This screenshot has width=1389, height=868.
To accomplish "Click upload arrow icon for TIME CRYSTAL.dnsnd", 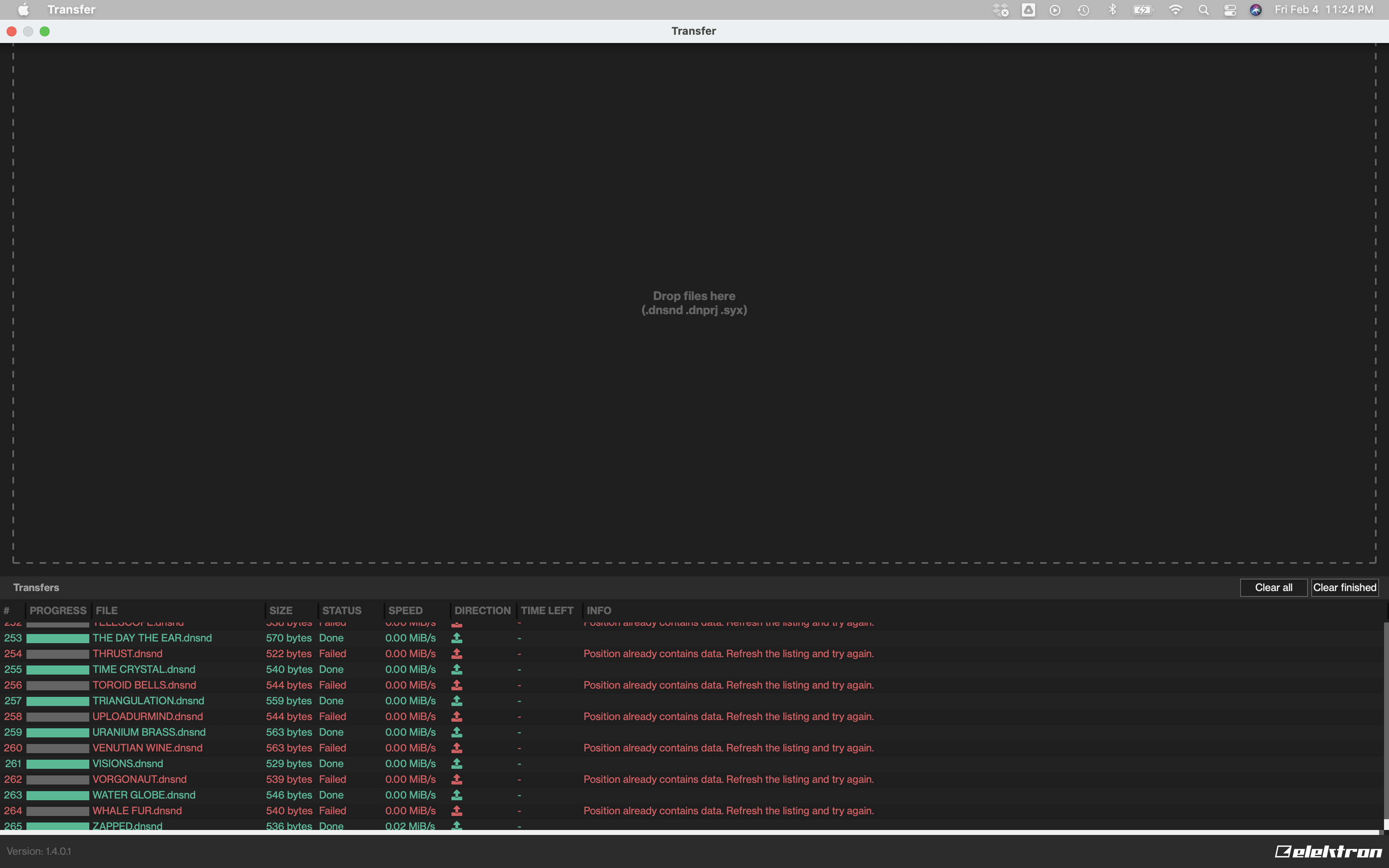I will point(456,669).
